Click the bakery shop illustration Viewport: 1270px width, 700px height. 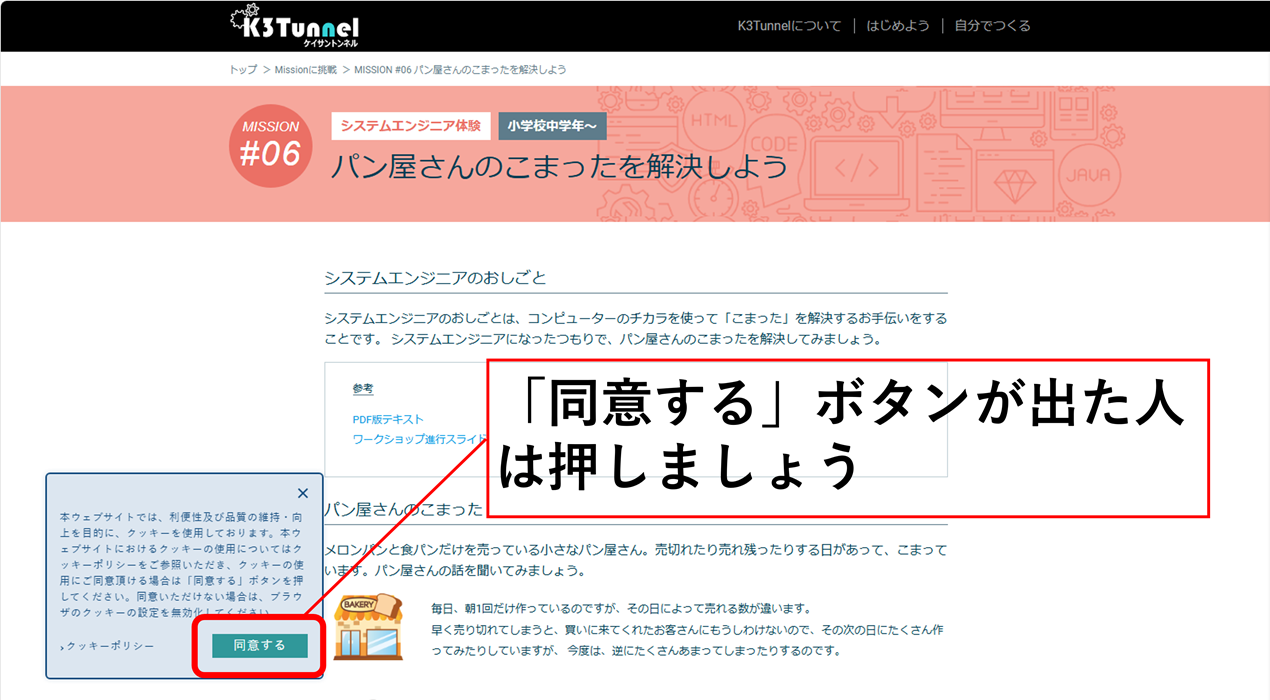pyautogui.click(x=367, y=627)
